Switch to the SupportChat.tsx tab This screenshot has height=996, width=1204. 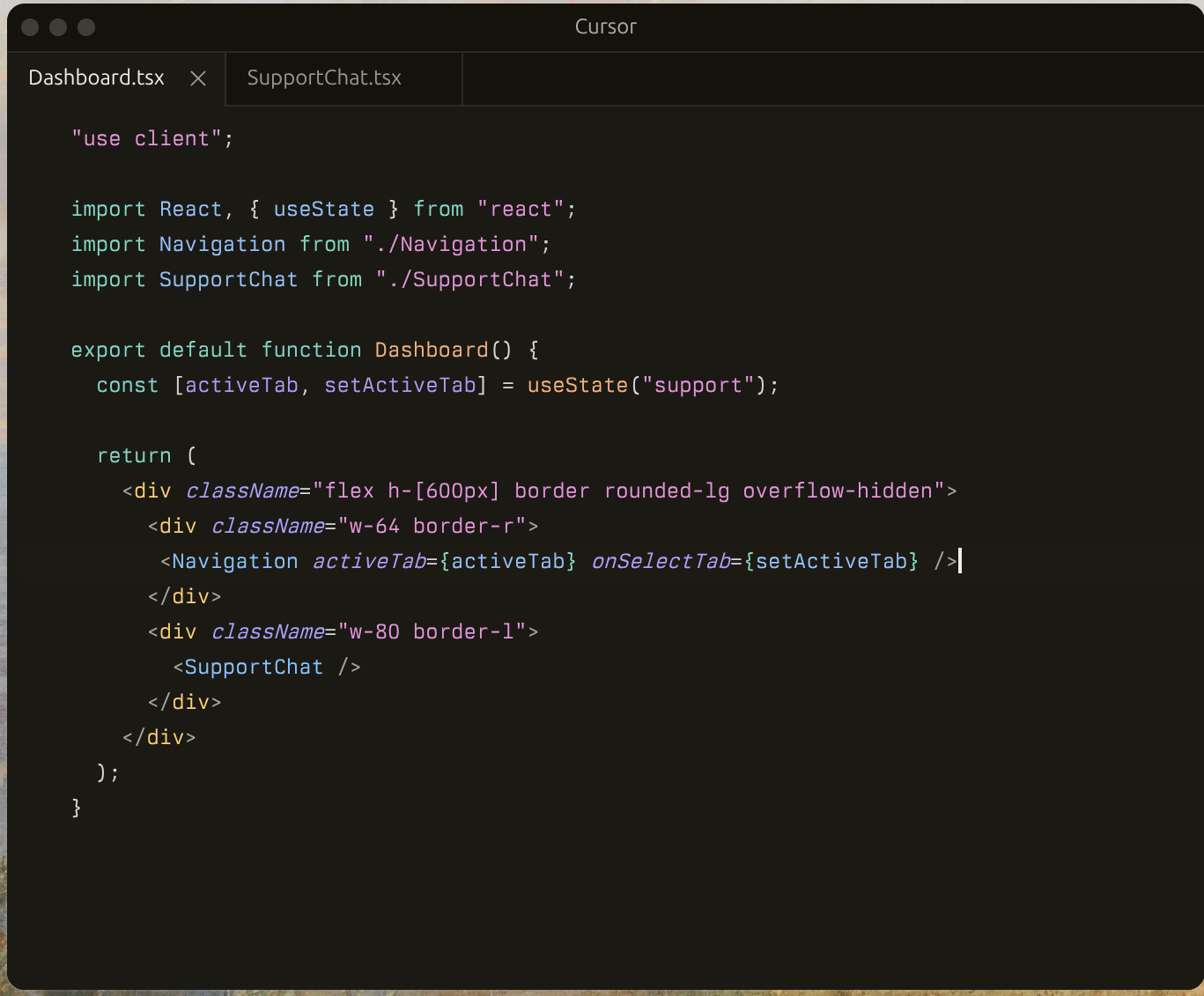point(324,78)
